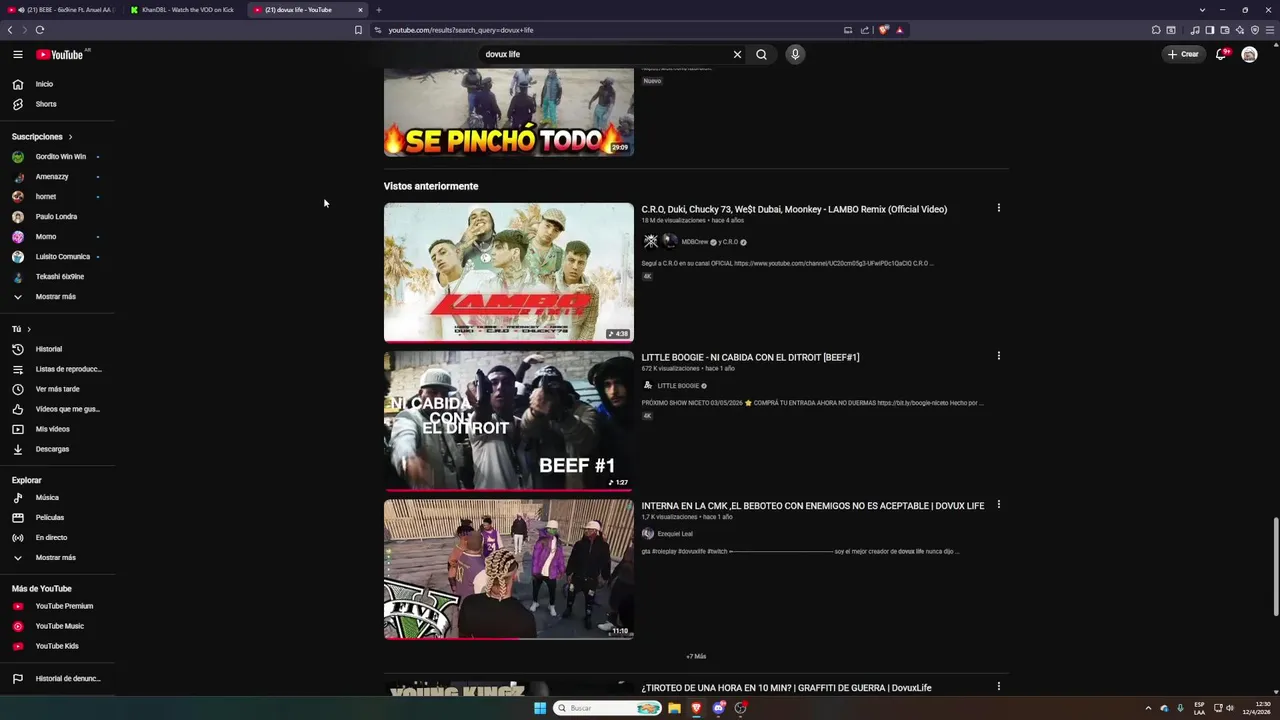Open a new browser tab
This screenshot has height=720, width=1280.
point(378,10)
